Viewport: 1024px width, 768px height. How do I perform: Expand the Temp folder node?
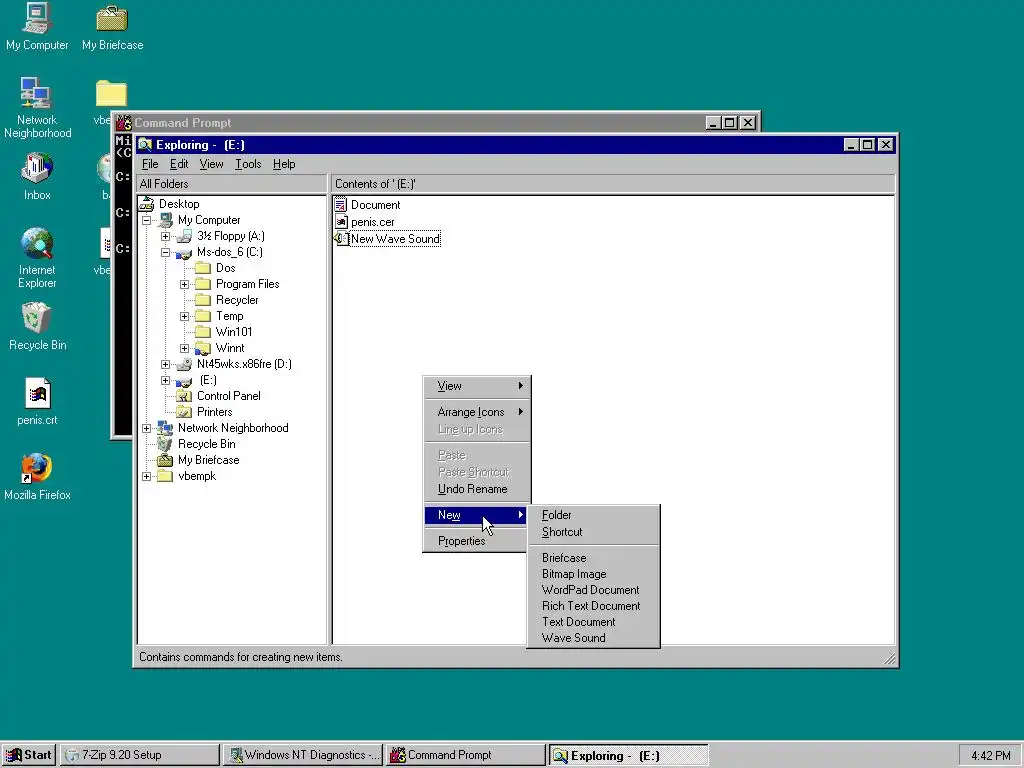[x=185, y=317]
